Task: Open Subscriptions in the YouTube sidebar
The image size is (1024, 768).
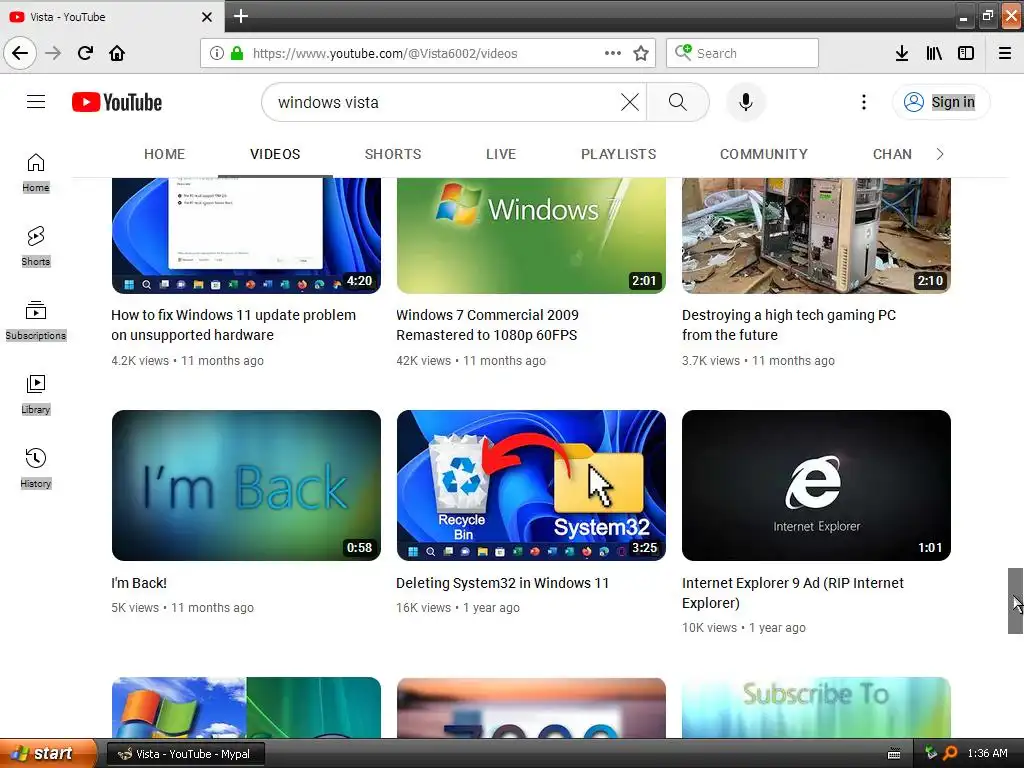Action: [36, 321]
